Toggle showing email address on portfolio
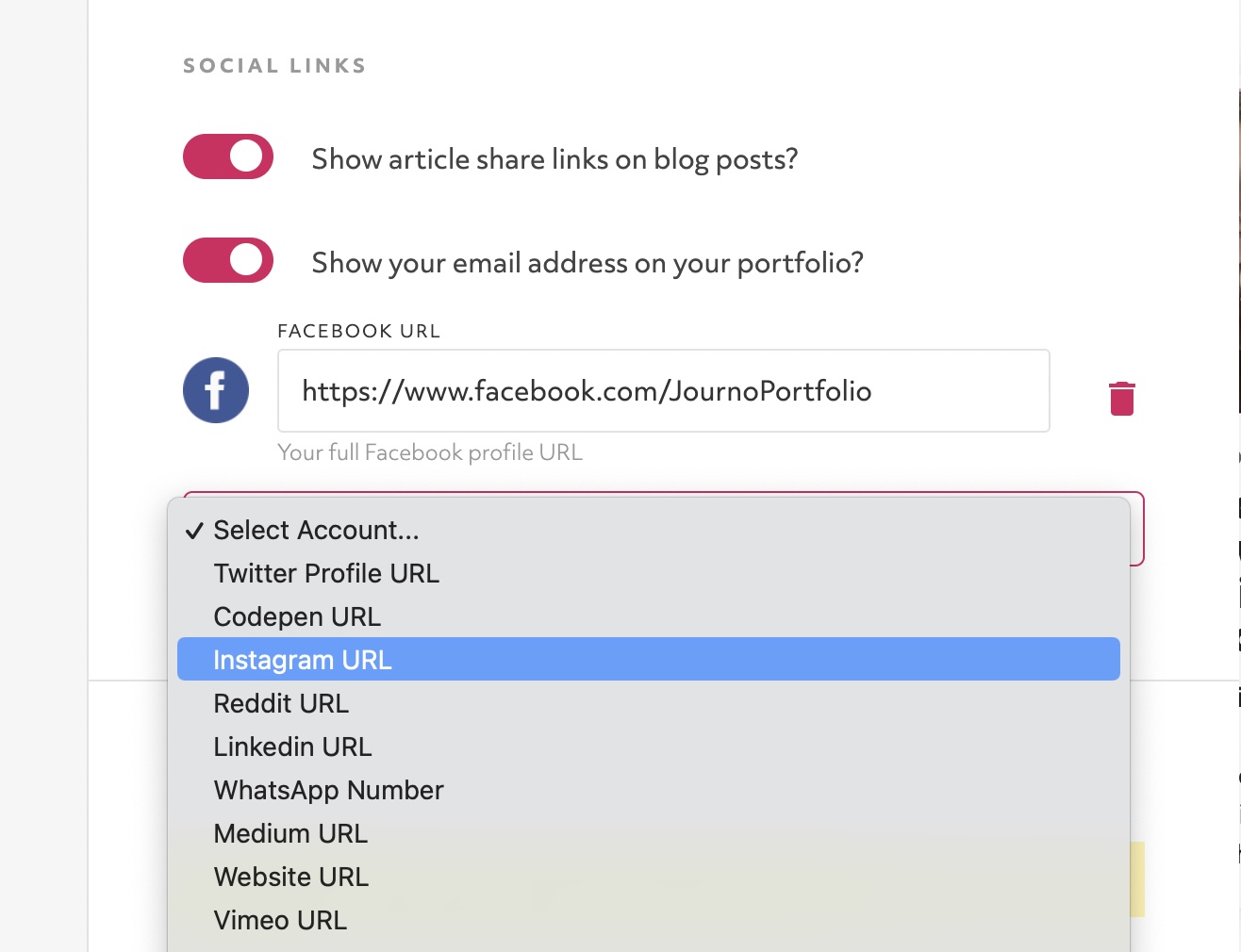The height and width of the screenshot is (952, 1241). 228,260
